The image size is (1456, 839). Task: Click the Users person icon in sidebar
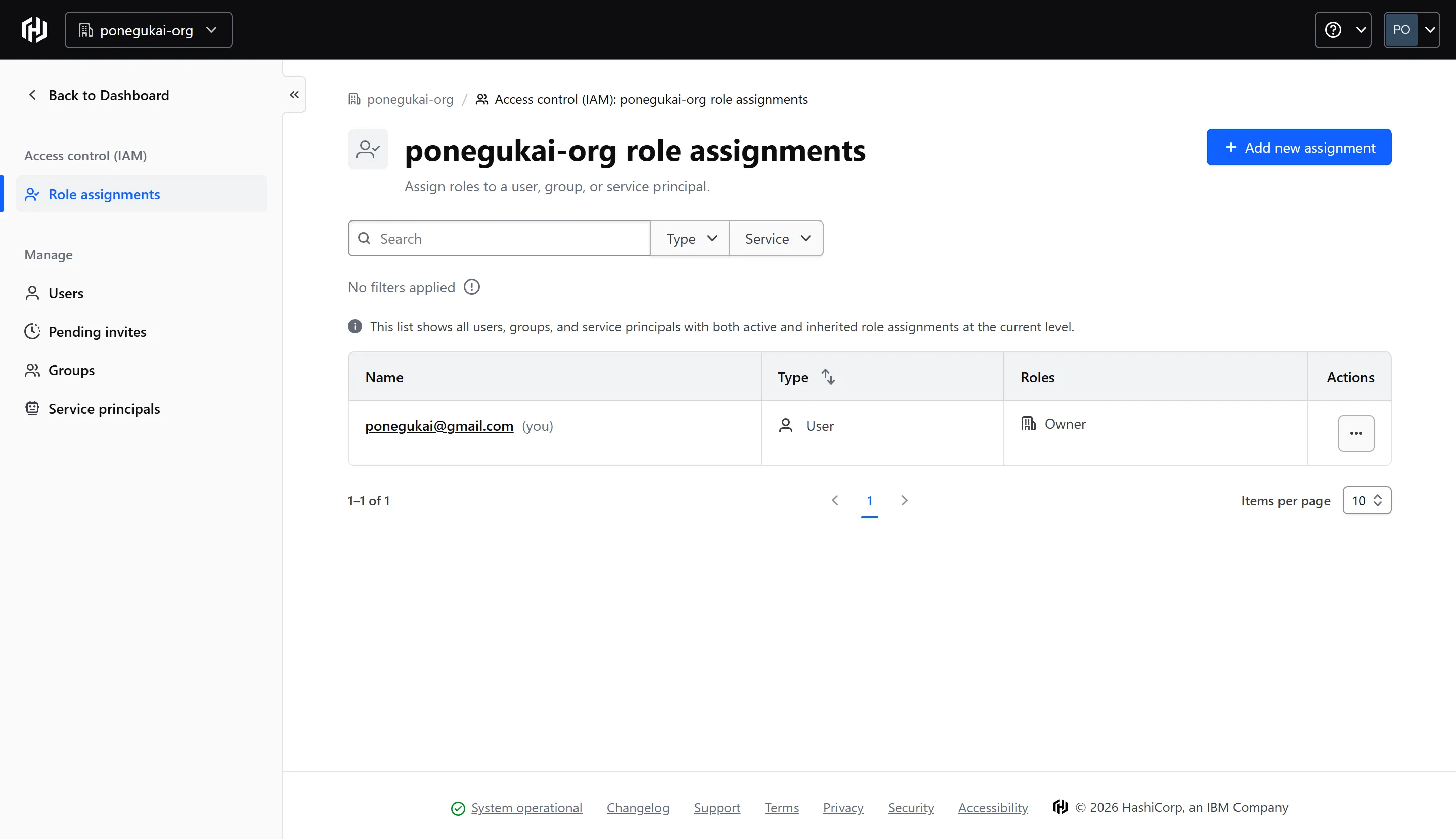point(32,293)
